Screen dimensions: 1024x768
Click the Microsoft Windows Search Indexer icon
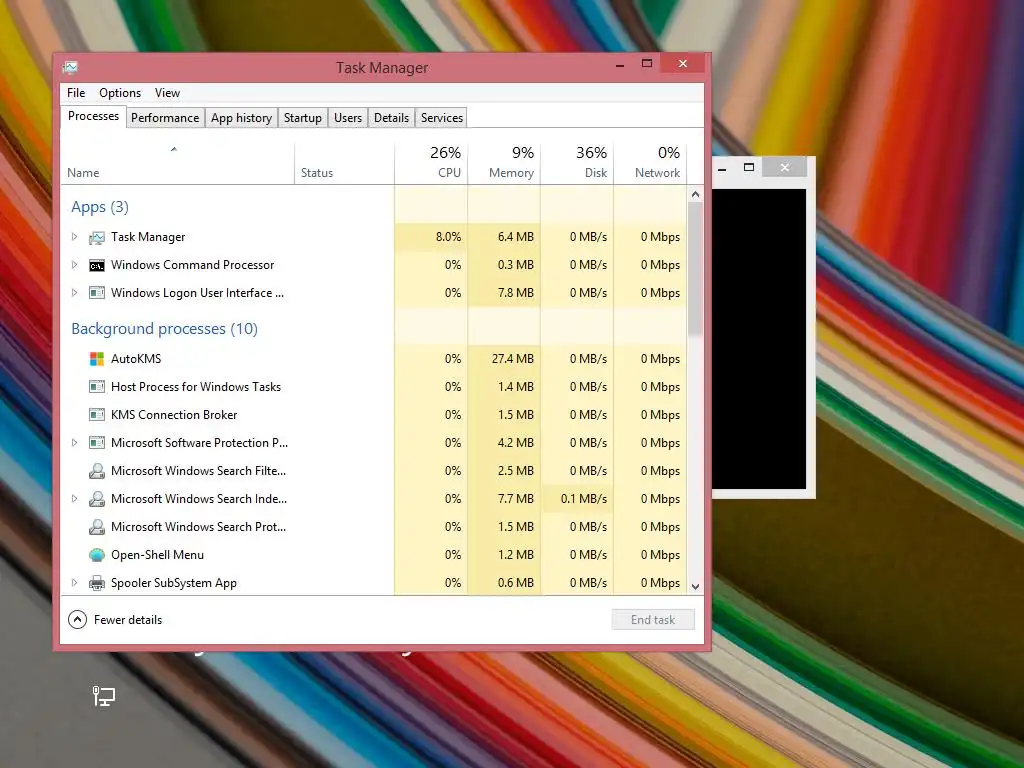[x=97, y=499]
